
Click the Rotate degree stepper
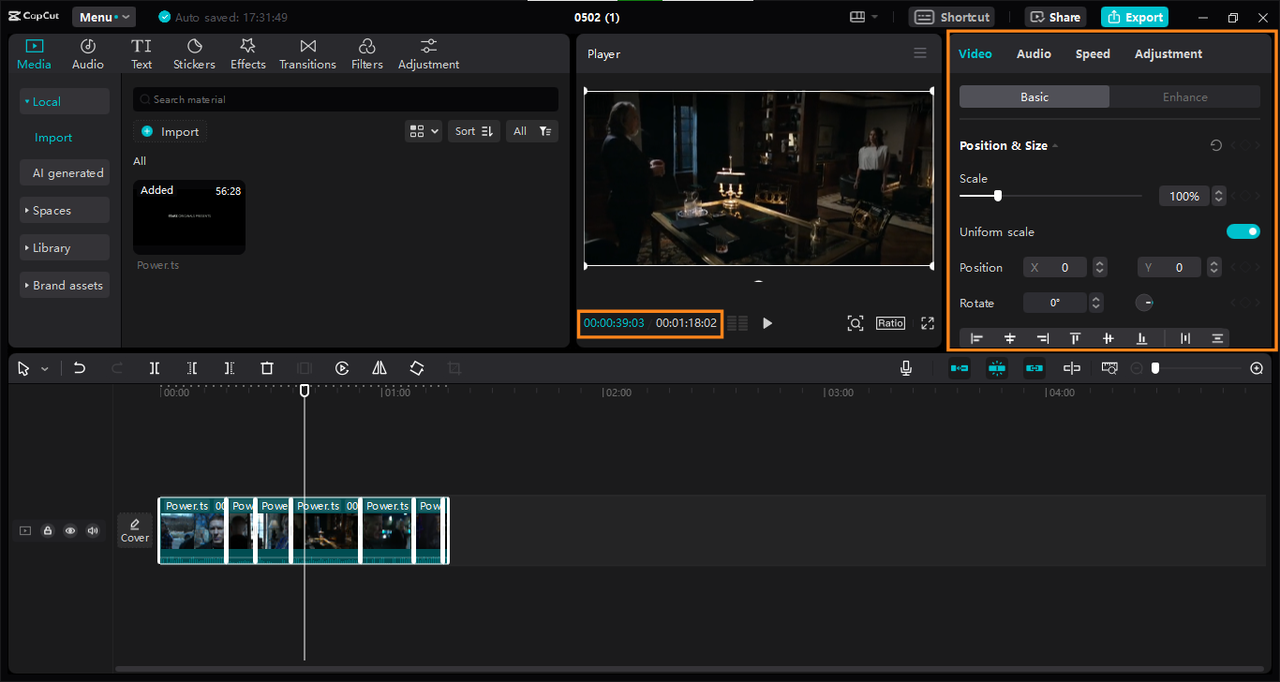pos(1096,303)
